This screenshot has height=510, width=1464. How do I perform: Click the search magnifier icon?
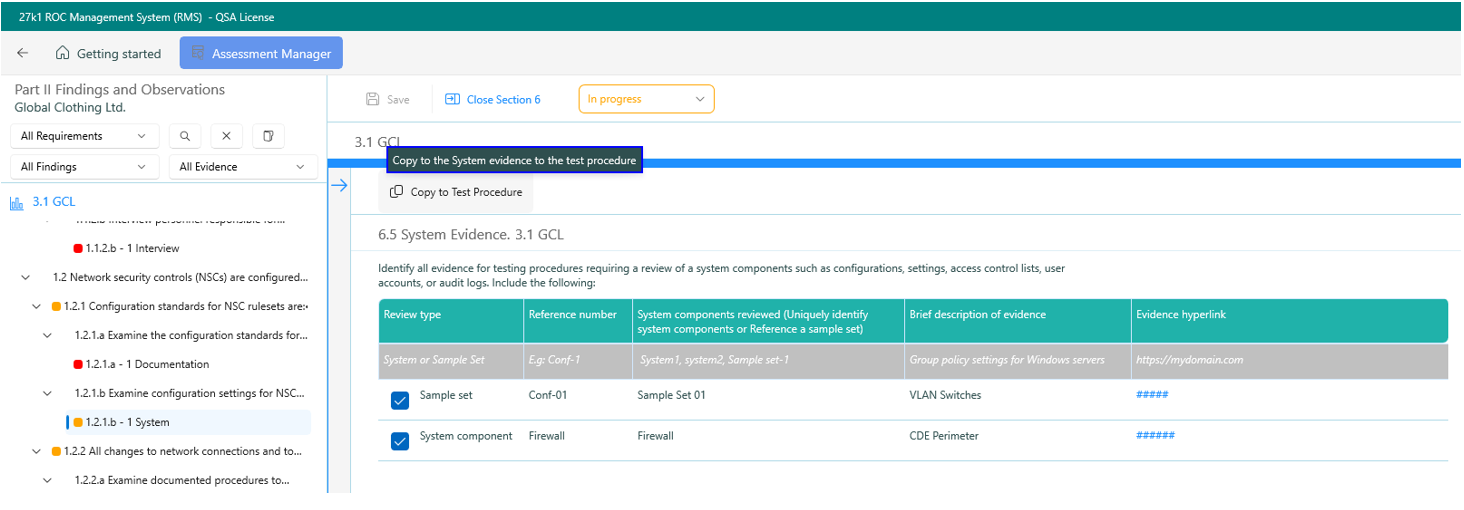pos(185,136)
